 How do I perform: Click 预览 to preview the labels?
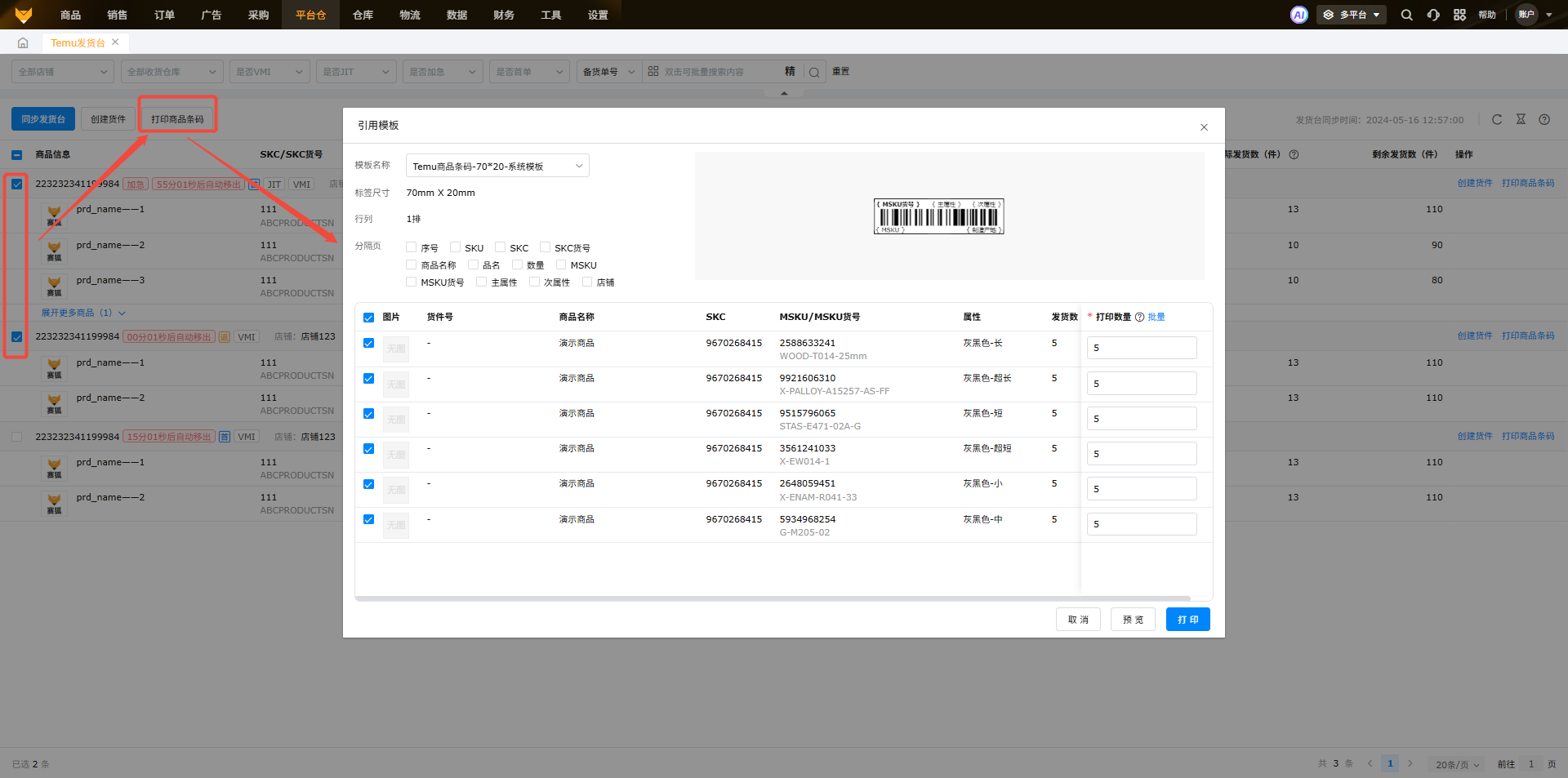pos(1133,620)
